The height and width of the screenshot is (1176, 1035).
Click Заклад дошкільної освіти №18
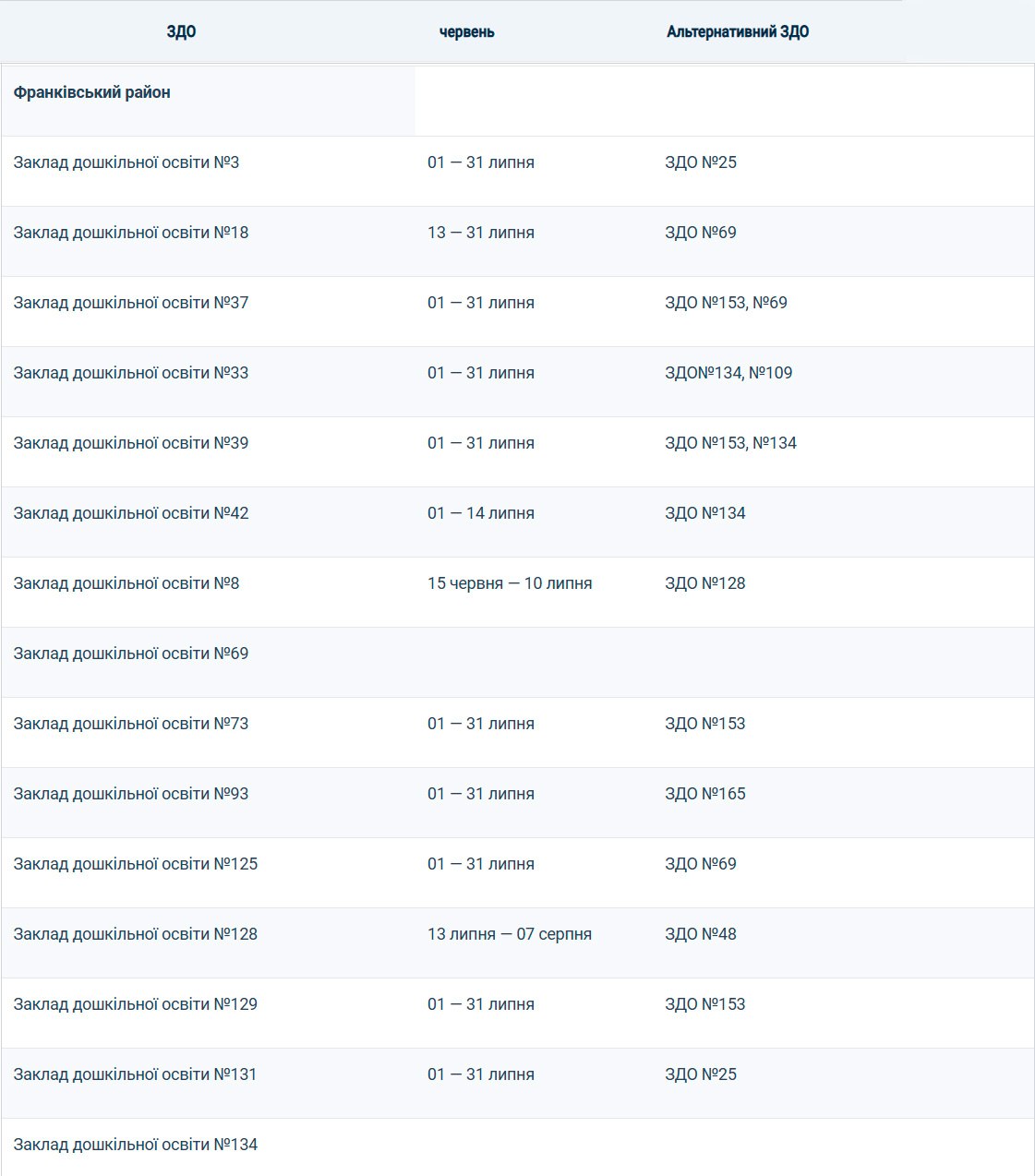click(131, 233)
